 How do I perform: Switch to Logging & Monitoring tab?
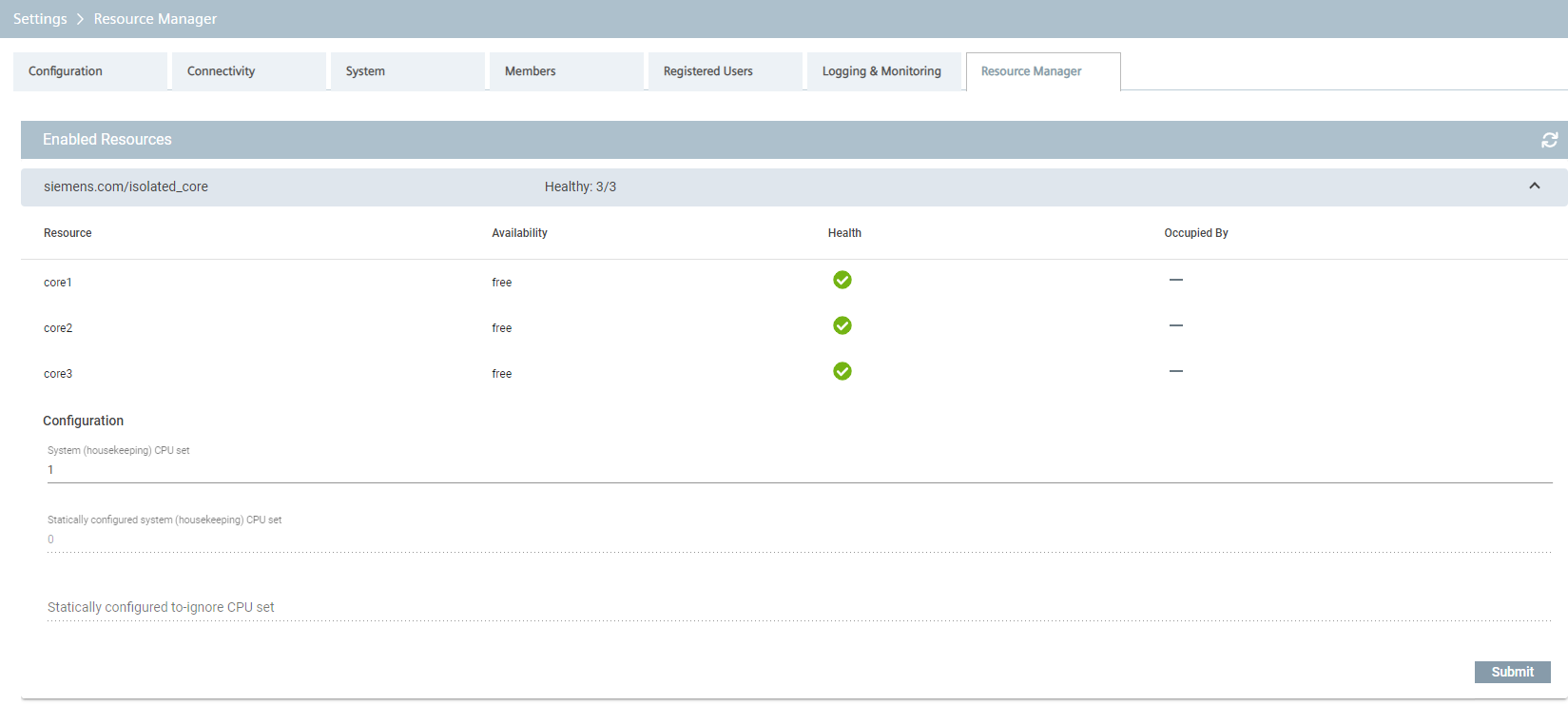[x=882, y=71]
